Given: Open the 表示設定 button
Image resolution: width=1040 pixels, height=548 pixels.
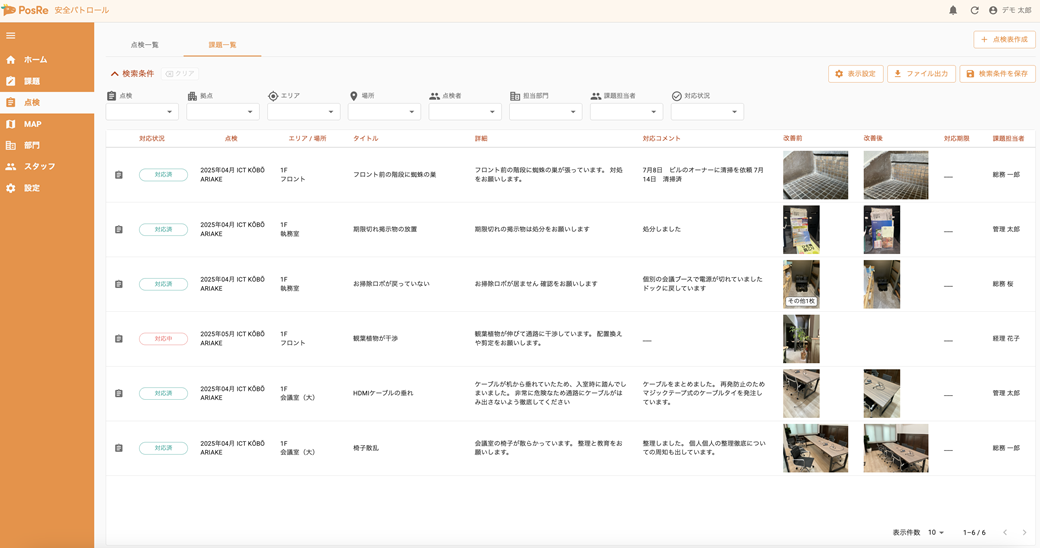Looking at the screenshot, I should click(855, 74).
